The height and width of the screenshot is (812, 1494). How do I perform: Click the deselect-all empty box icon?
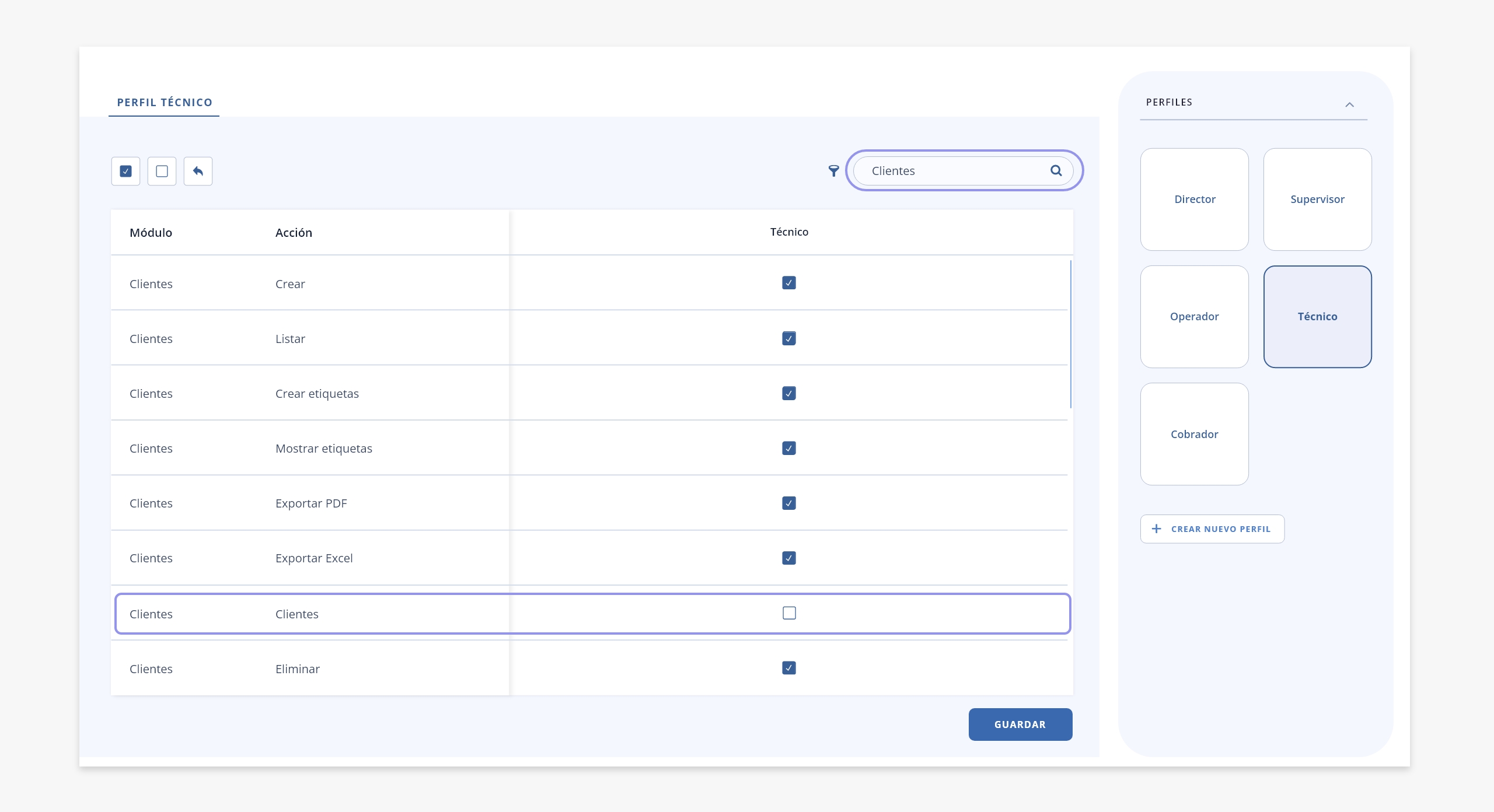point(162,171)
